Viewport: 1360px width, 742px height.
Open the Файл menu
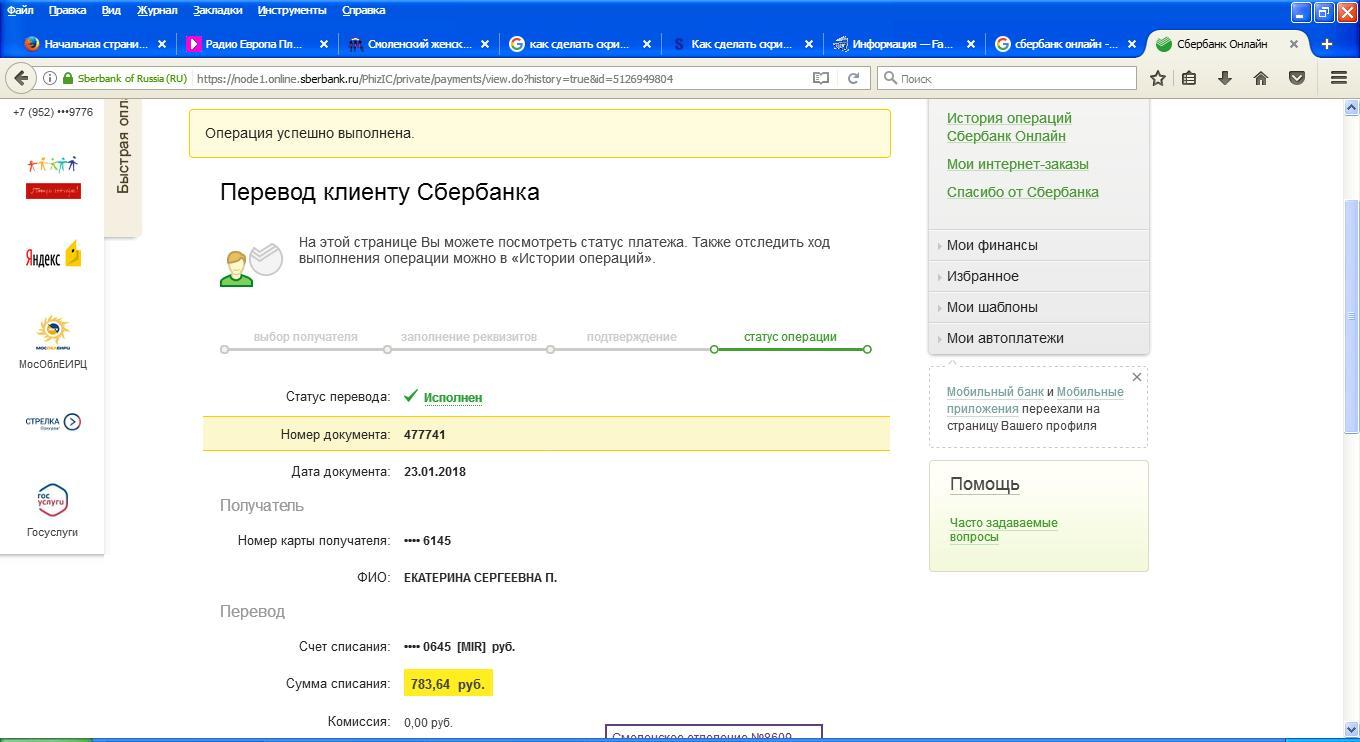tap(20, 10)
